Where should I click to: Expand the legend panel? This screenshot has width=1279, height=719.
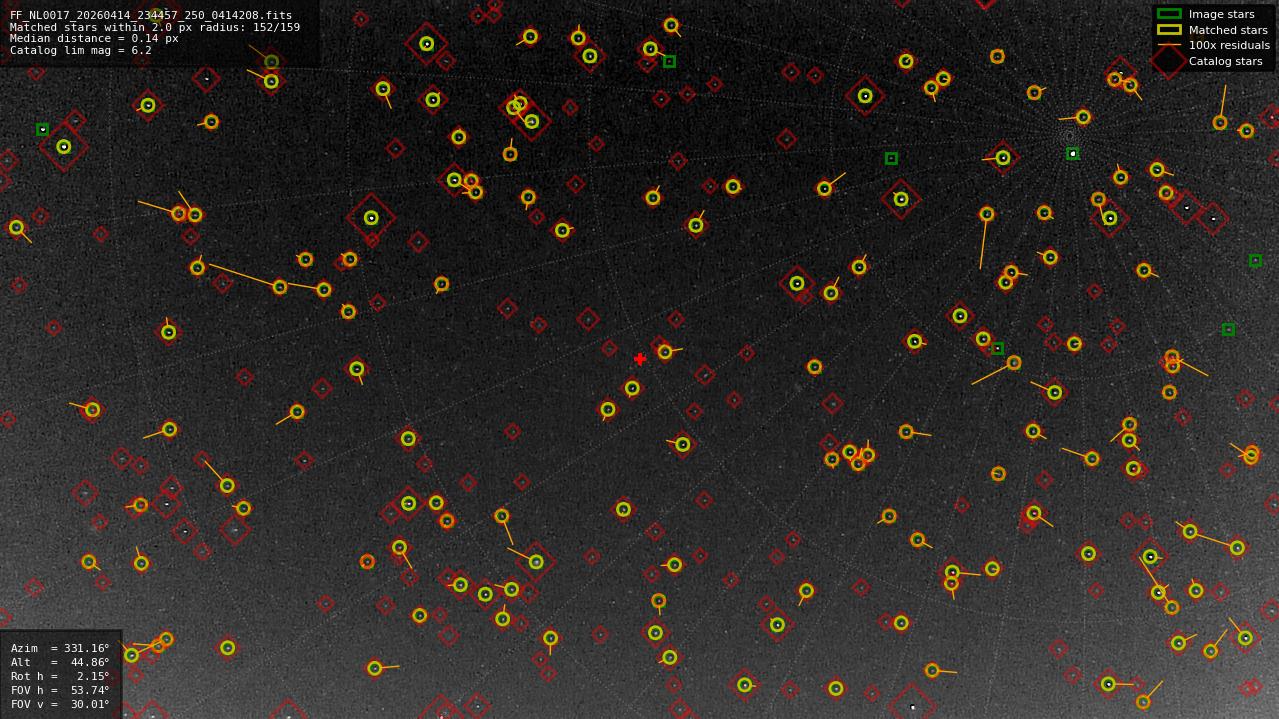1210,38
